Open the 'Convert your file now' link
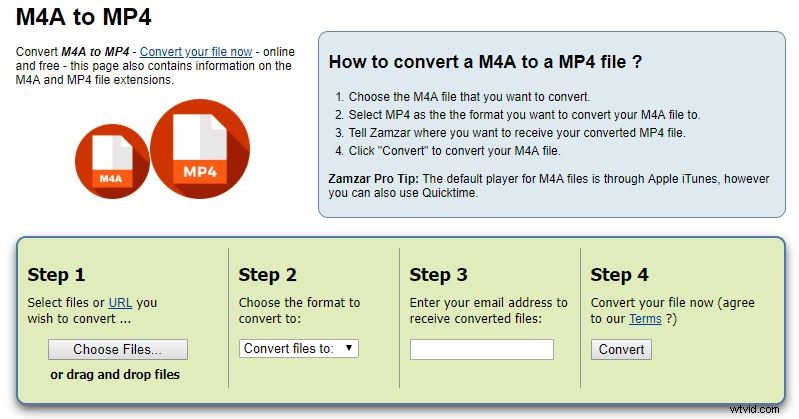 [x=196, y=51]
